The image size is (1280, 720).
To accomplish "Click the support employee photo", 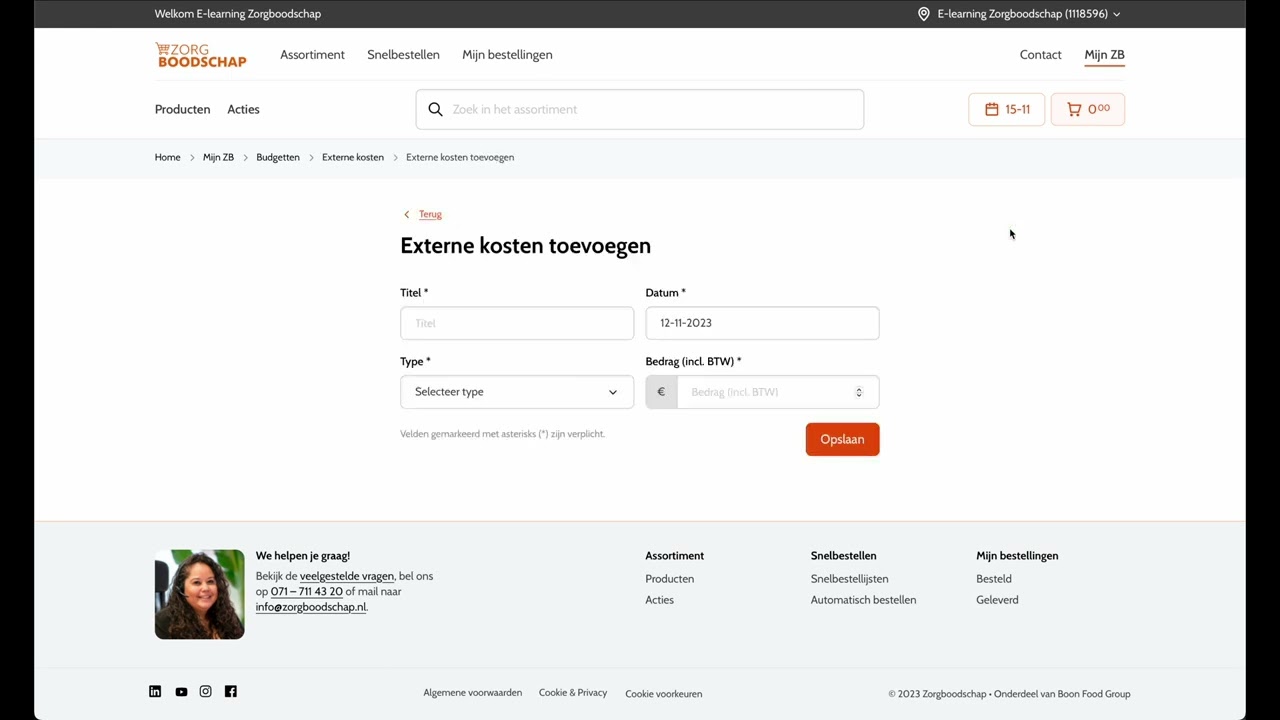I will click(199, 594).
